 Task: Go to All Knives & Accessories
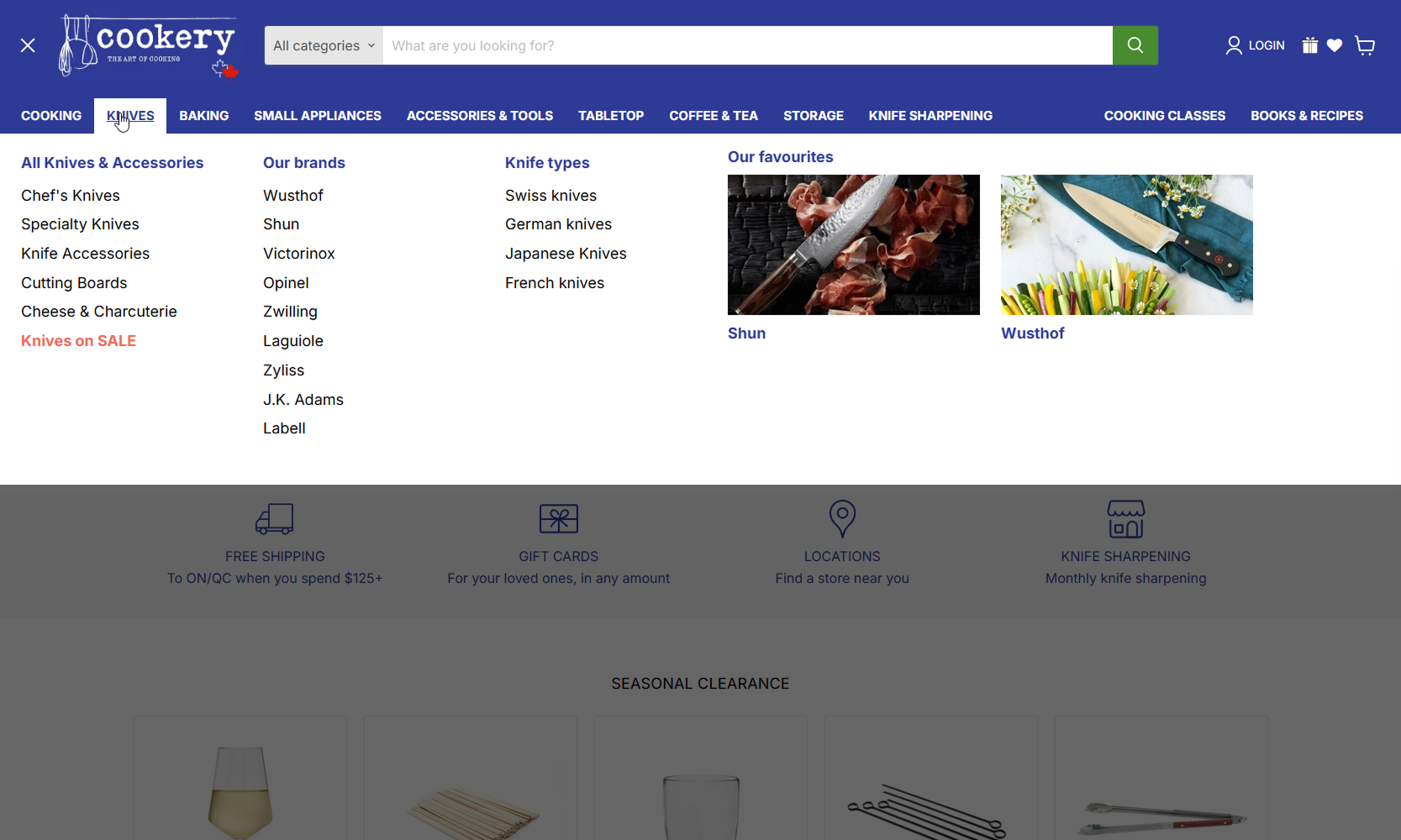(113, 163)
